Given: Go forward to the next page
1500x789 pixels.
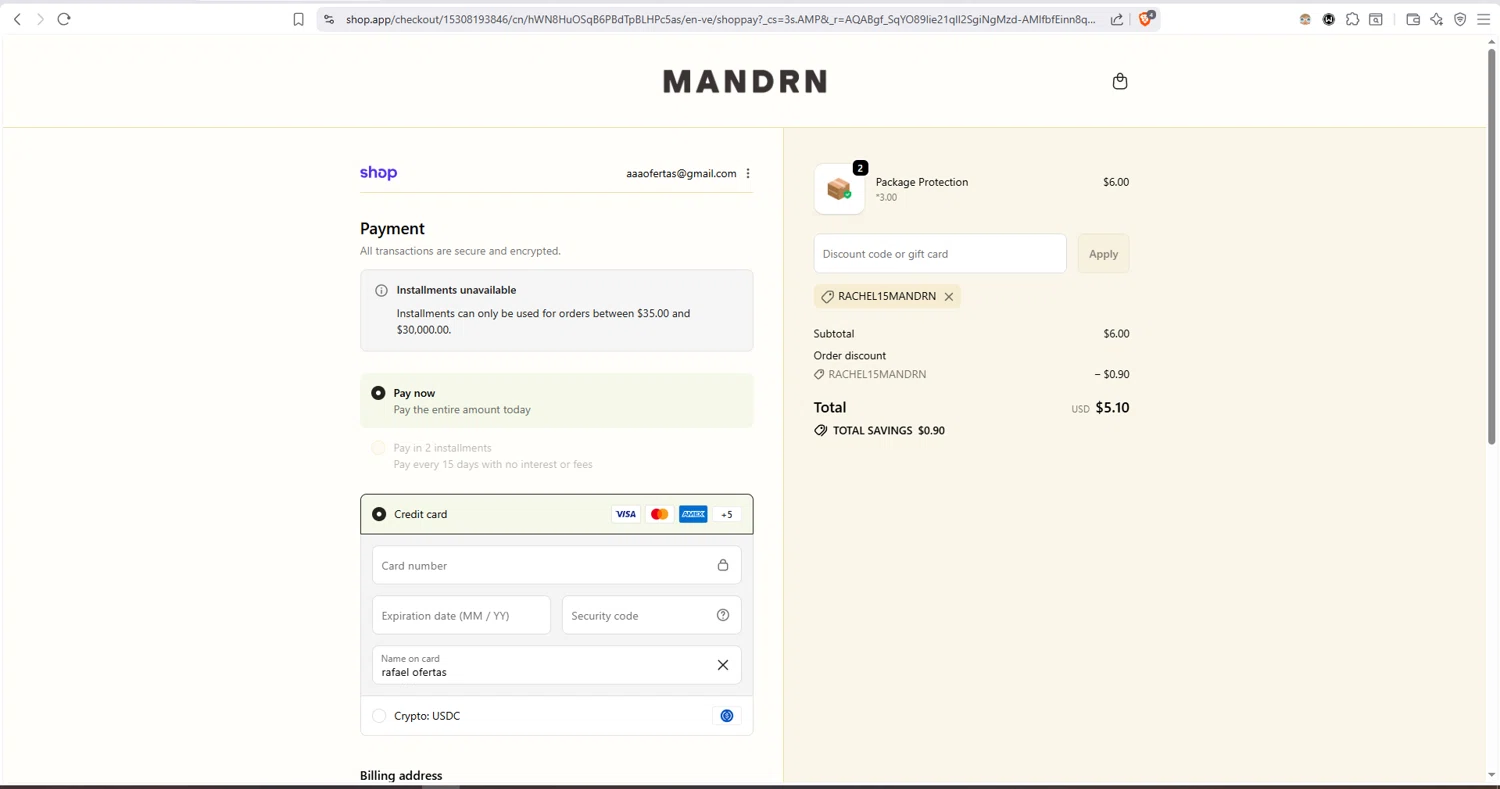Looking at the screenshot, I should [40, 19].
